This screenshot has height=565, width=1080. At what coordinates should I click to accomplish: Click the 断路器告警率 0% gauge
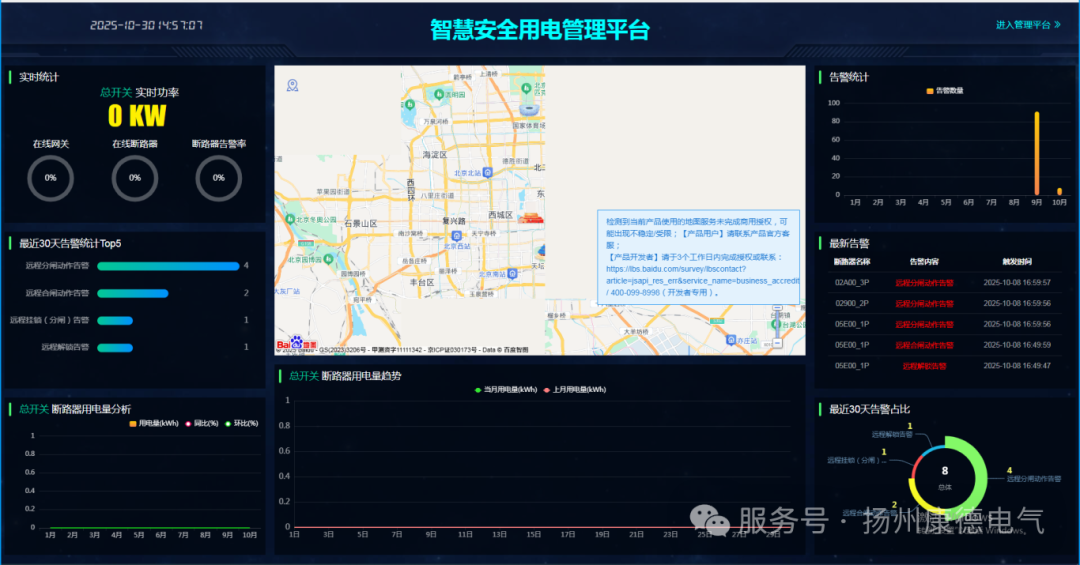pyautogui.click(x=218, y=178)
